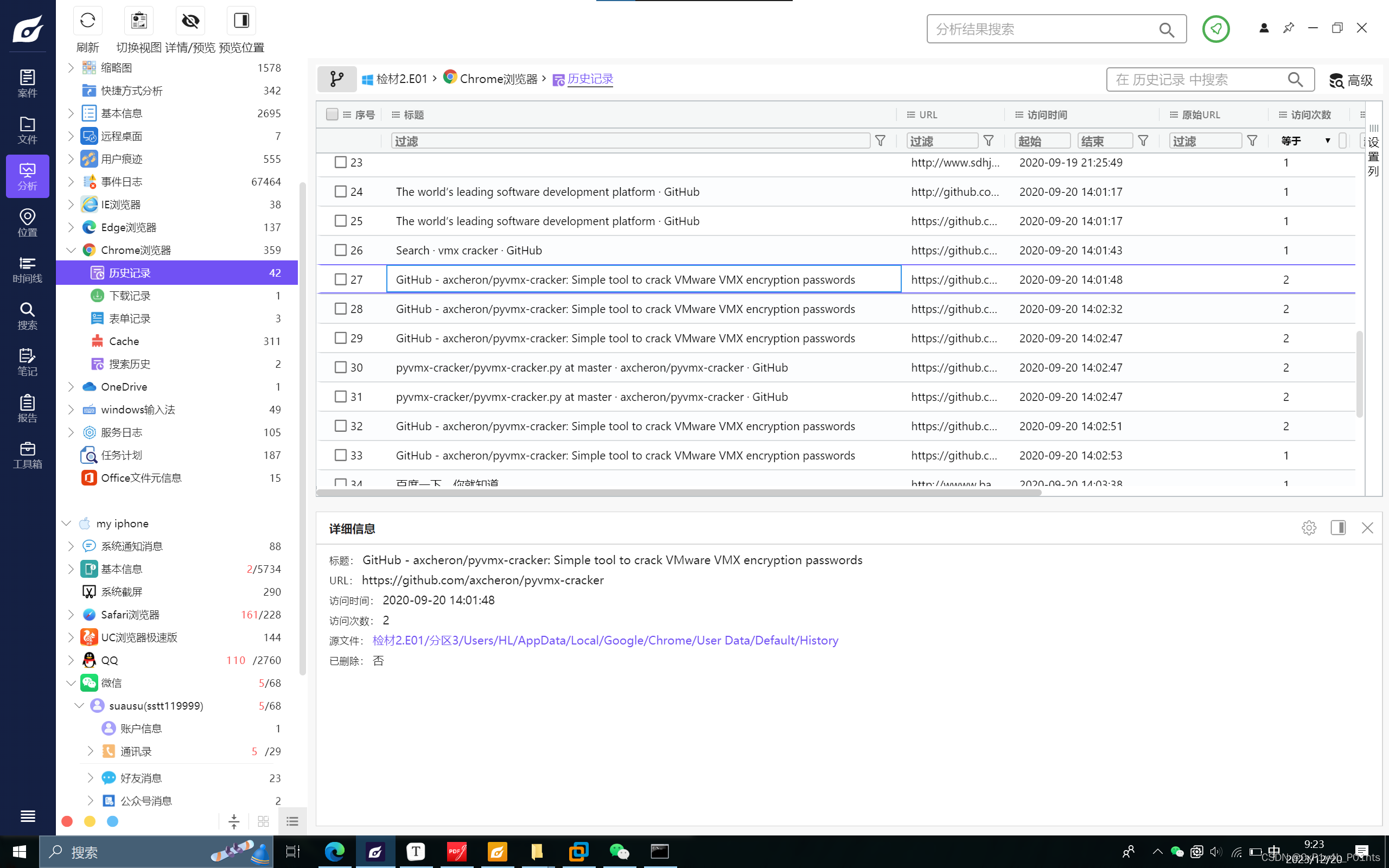Collapse the 微信 tree node
The height and width of the screenshot is (868, 1389).
[71, 682]
